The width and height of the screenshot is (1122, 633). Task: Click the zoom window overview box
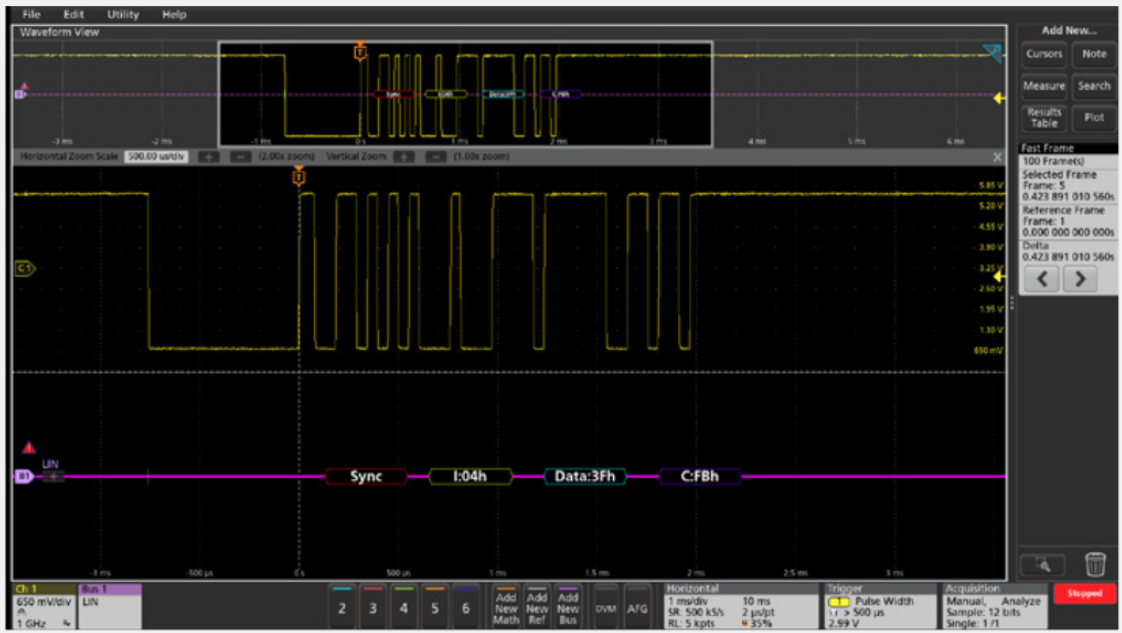pyautogui.click(x=465, y=94)
